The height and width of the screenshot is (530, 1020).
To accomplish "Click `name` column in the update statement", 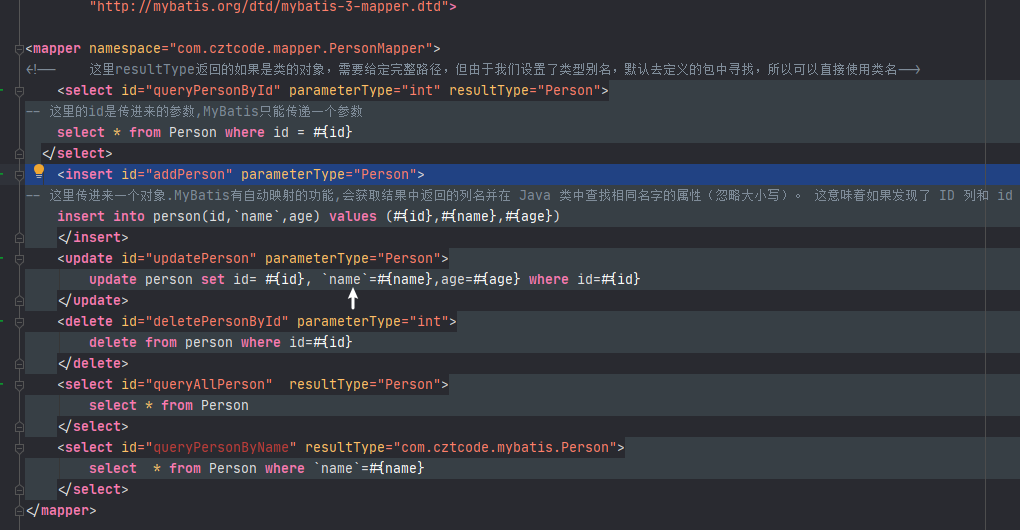I will [x=345, y=280].
